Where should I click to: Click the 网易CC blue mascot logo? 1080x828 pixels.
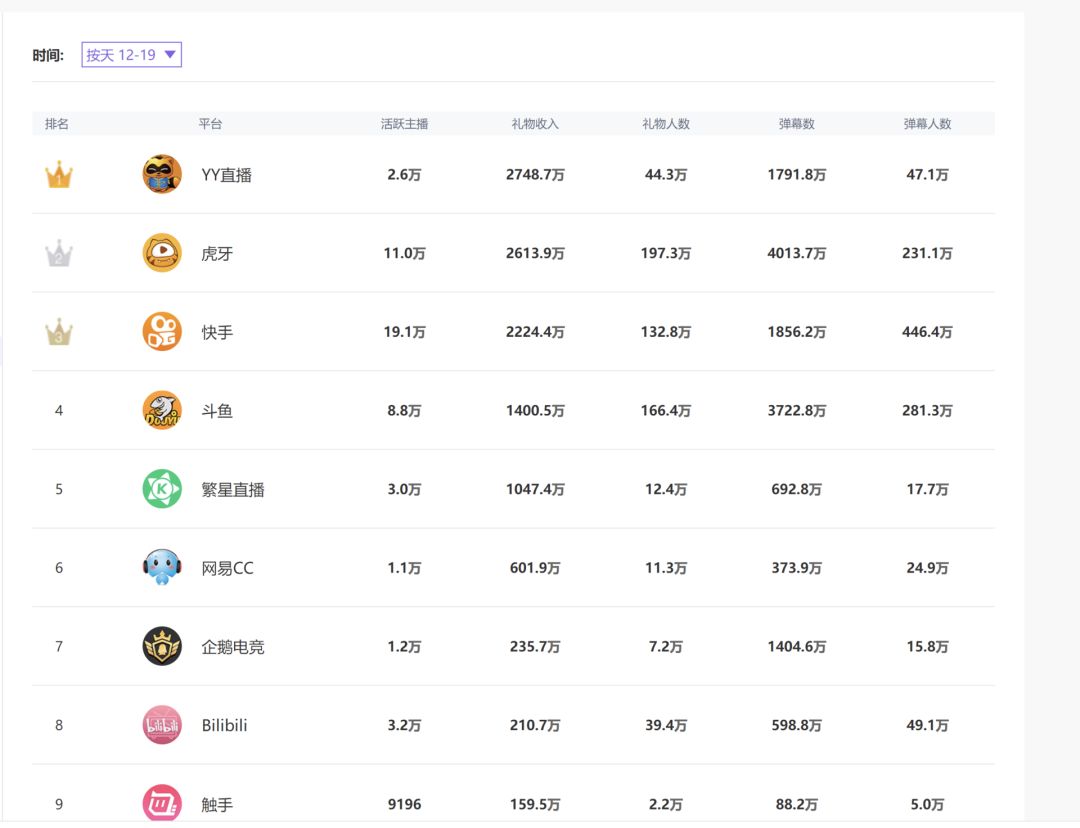click(x=162, y=568)
